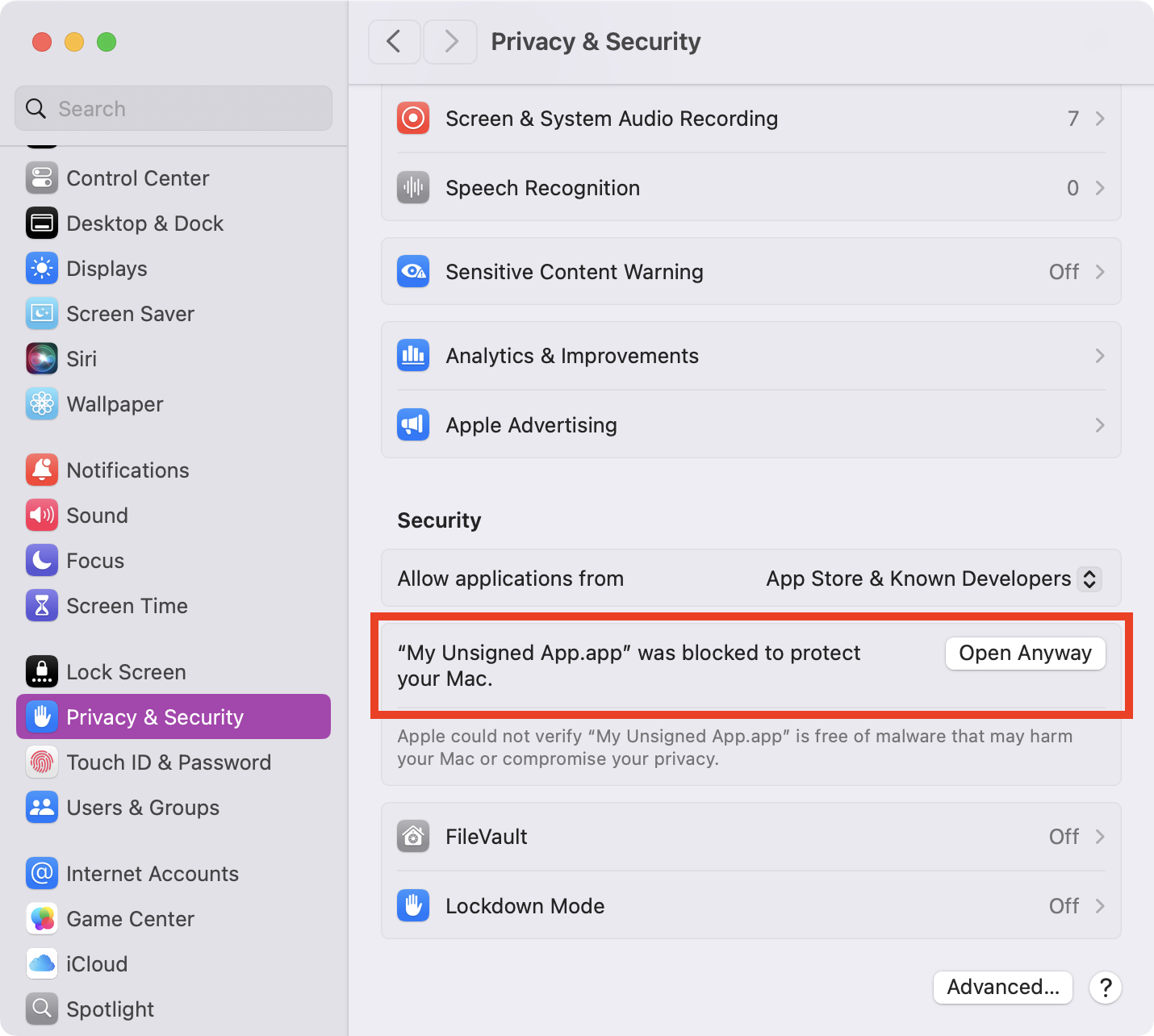Click the Analytics & Improvements chart icon

coord(413,356)
